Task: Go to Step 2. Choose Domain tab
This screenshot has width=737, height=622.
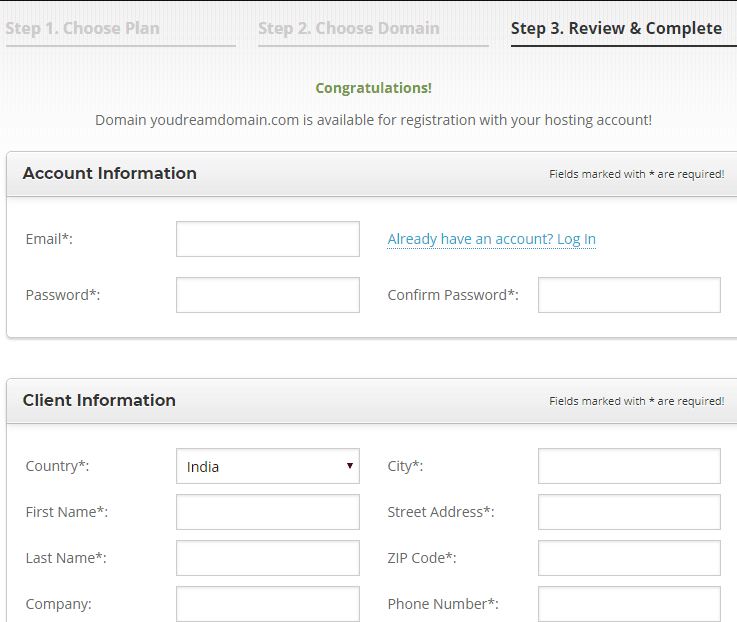Action: coord(348,28)
